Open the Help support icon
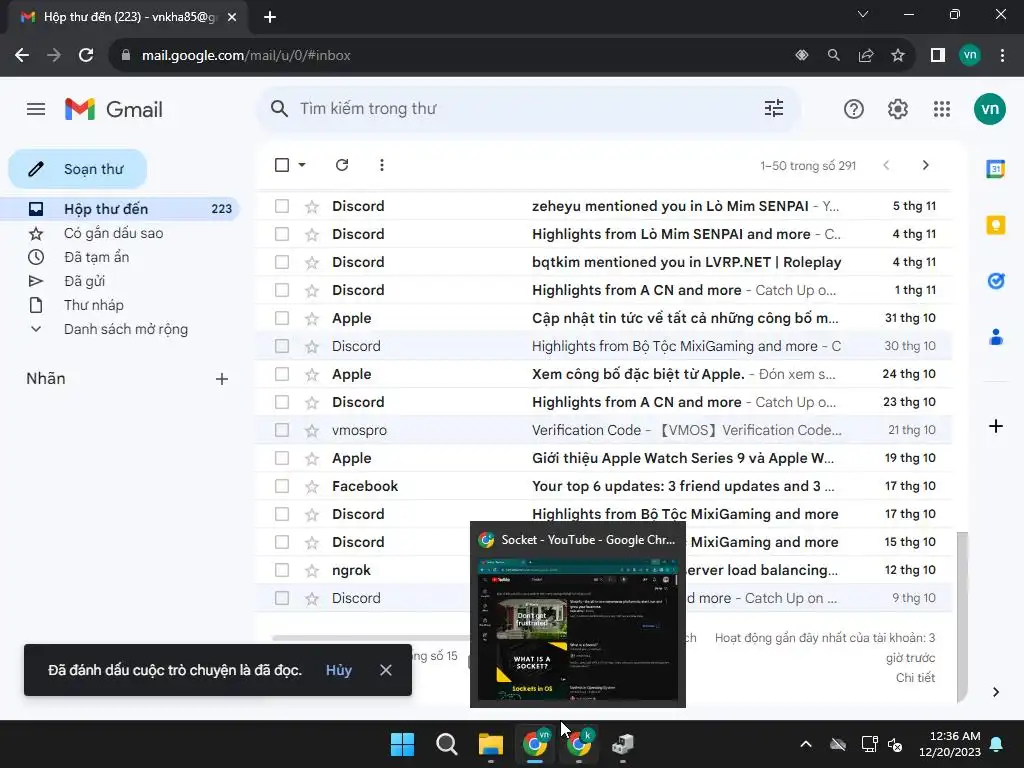 [854, 109]
